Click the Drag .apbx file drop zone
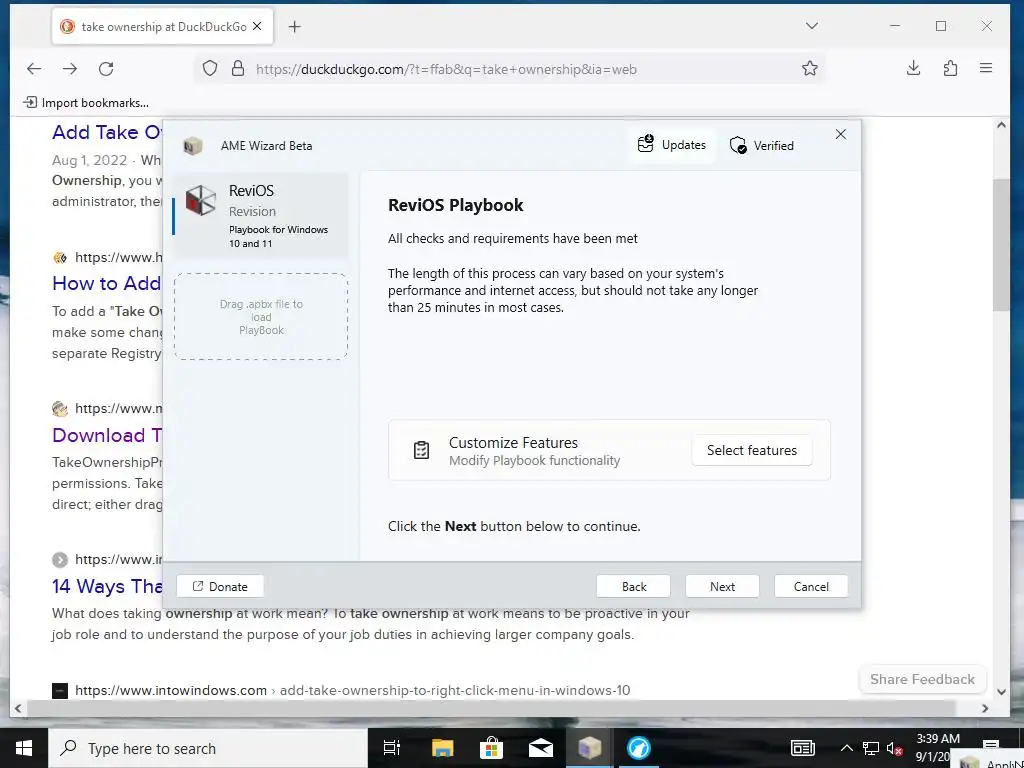 [261, 317]
